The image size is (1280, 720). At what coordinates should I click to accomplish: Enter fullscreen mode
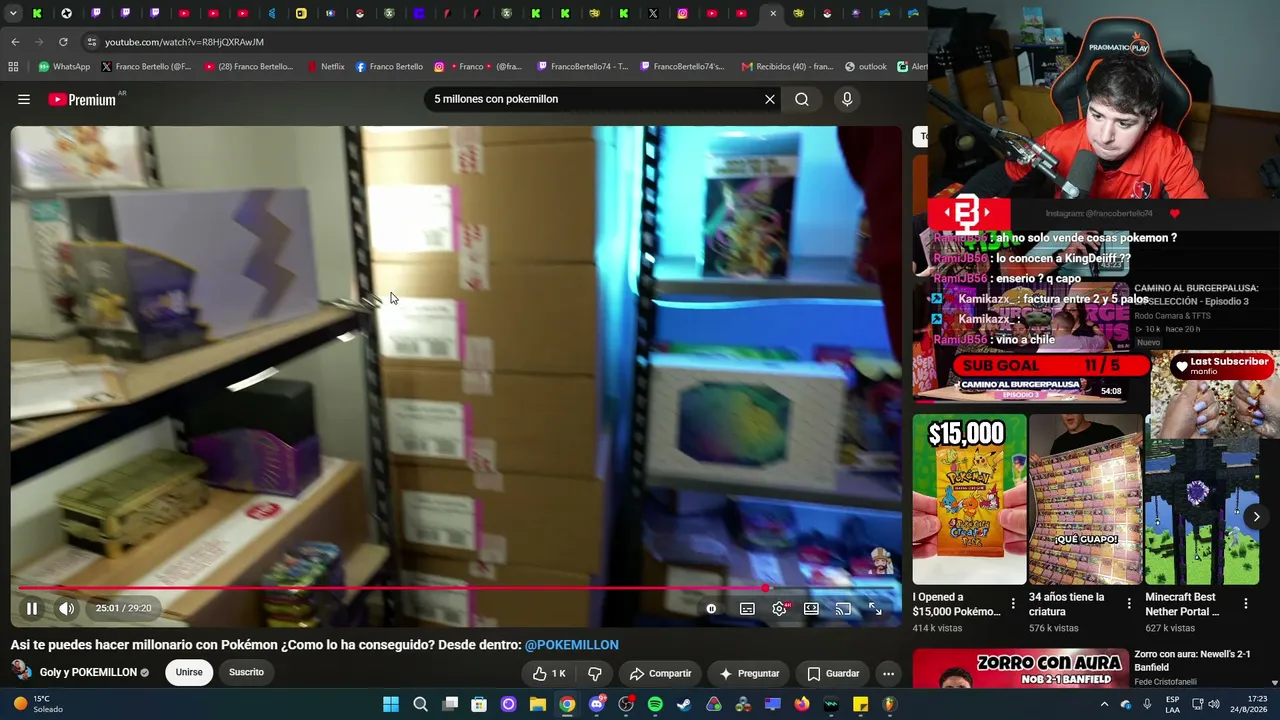click(x=875, y=608)
